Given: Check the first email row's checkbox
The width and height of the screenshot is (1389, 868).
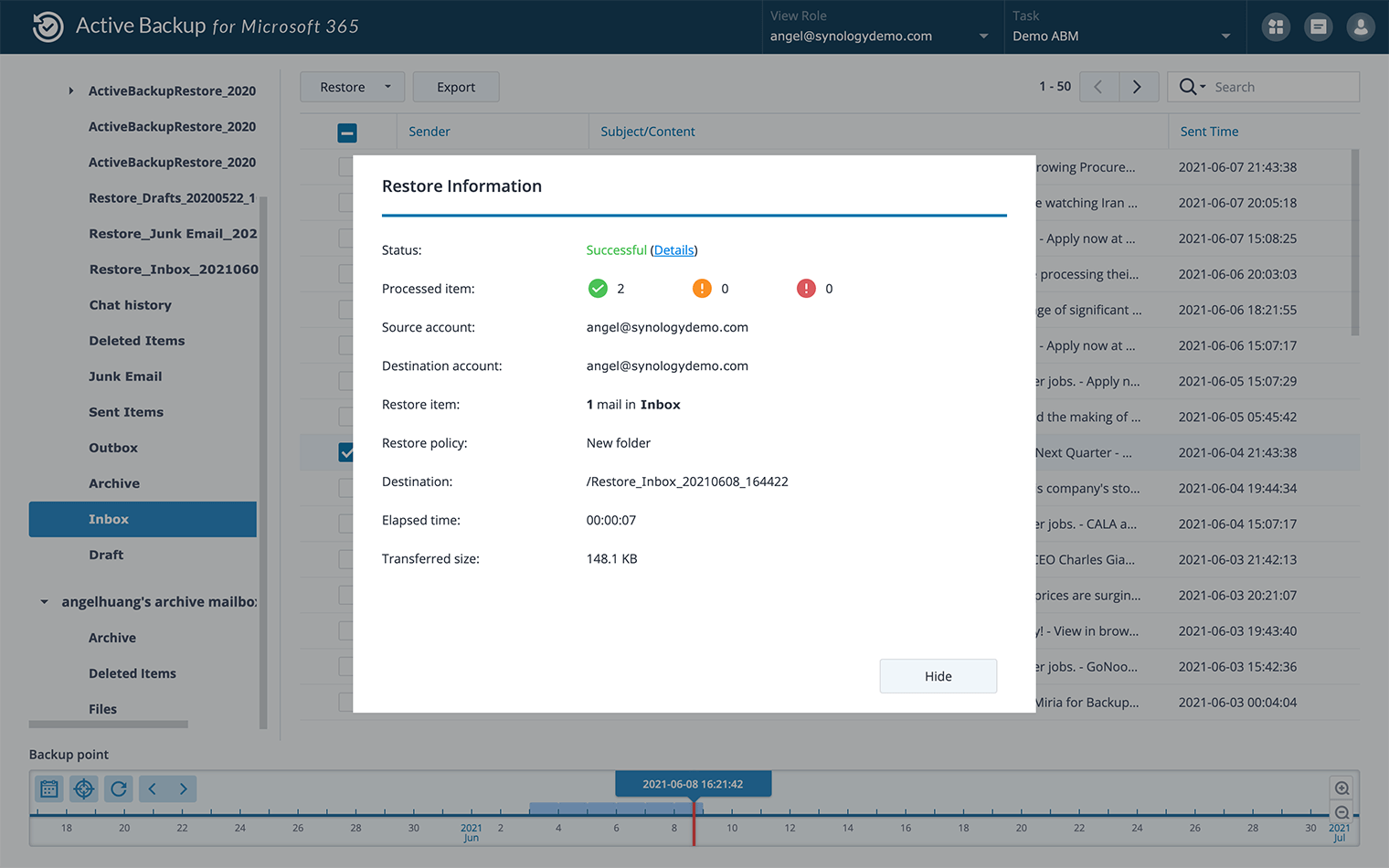Looking at the screenshot, I should tap(347, 167).
